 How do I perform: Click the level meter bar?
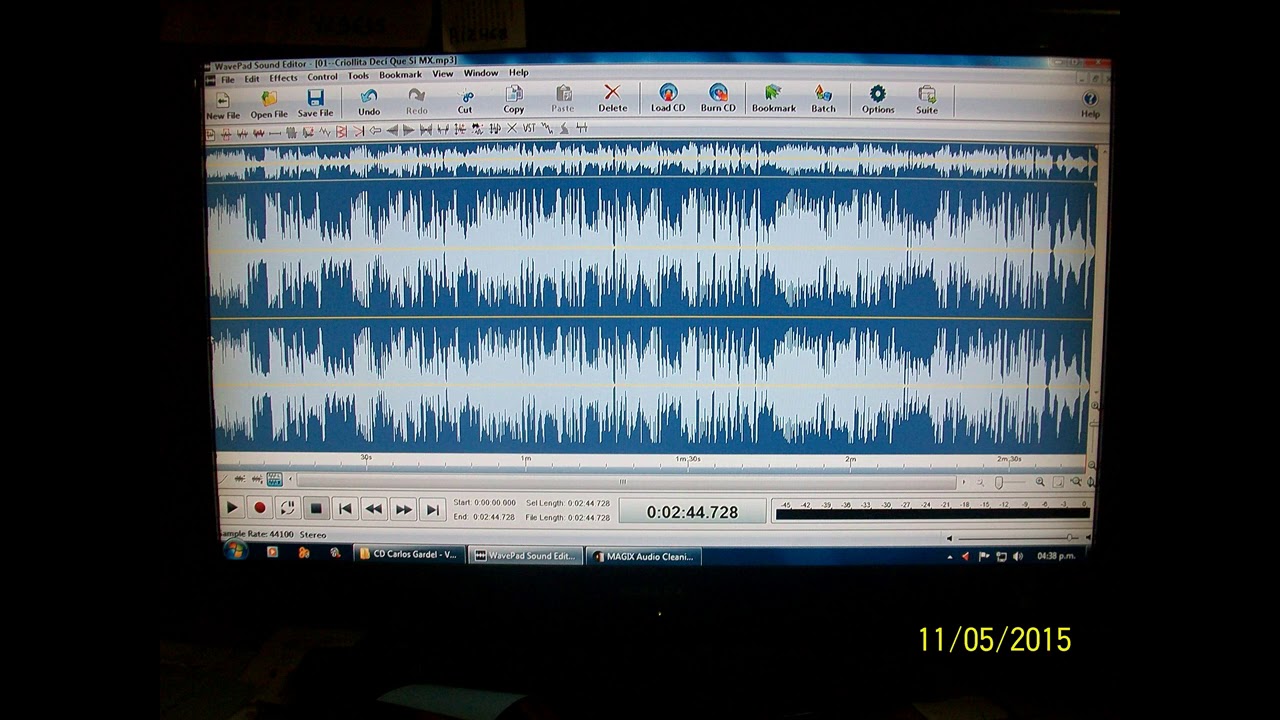(x=932, y=514)
